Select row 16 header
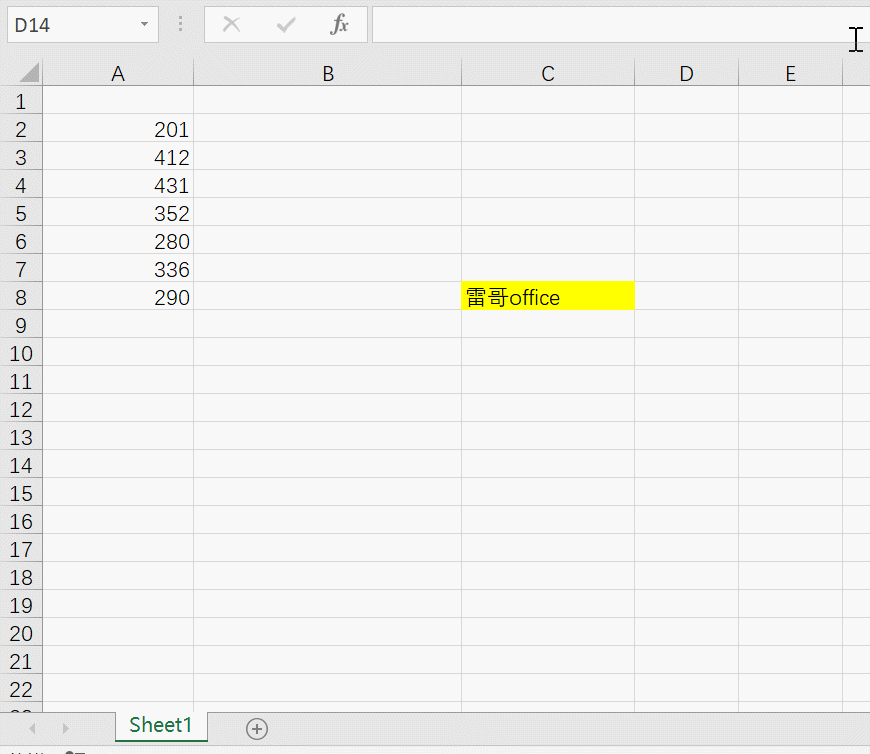This screenshot has height=754, width=870. [21, 520]
